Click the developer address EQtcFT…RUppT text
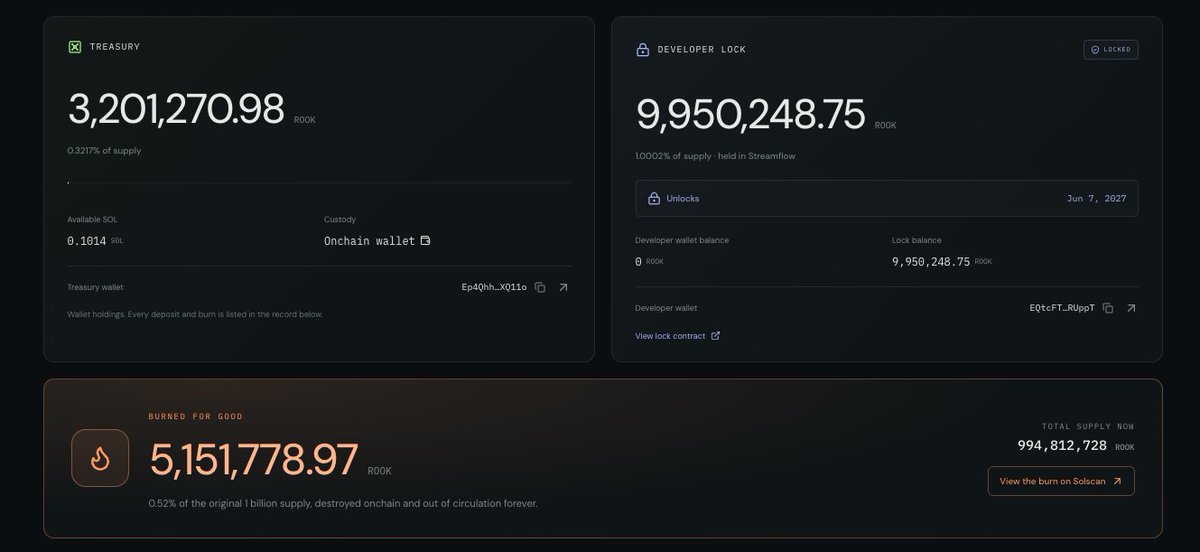1200x552 pixels. [1062, 308]
